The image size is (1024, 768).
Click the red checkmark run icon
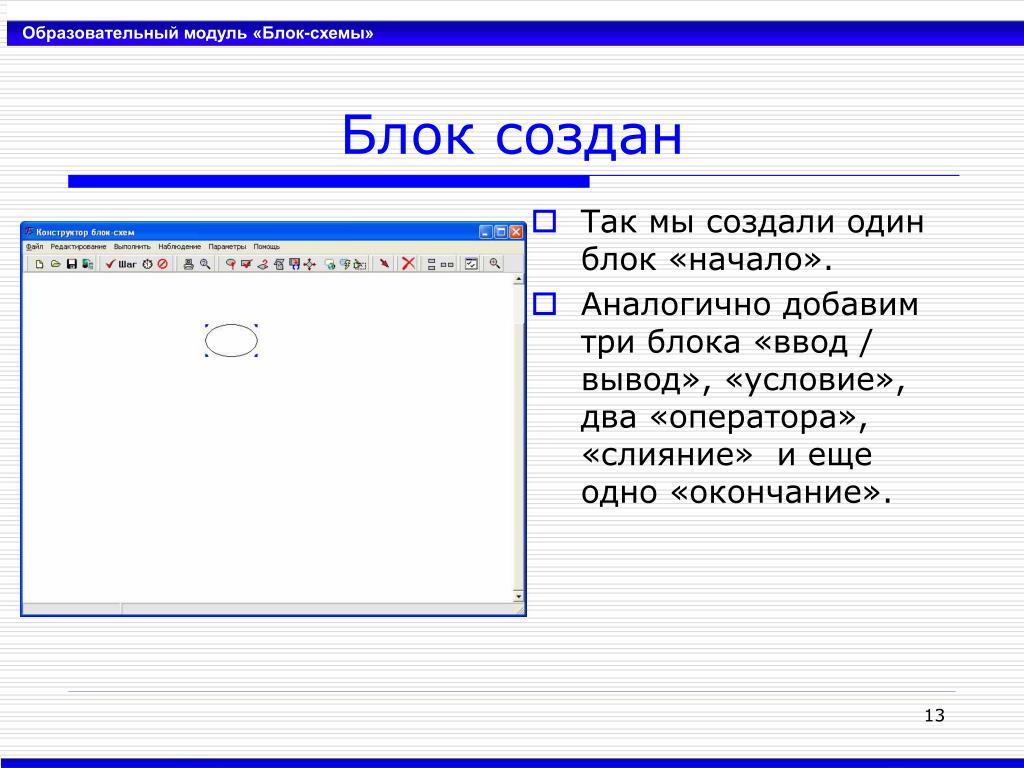[110, 264]
